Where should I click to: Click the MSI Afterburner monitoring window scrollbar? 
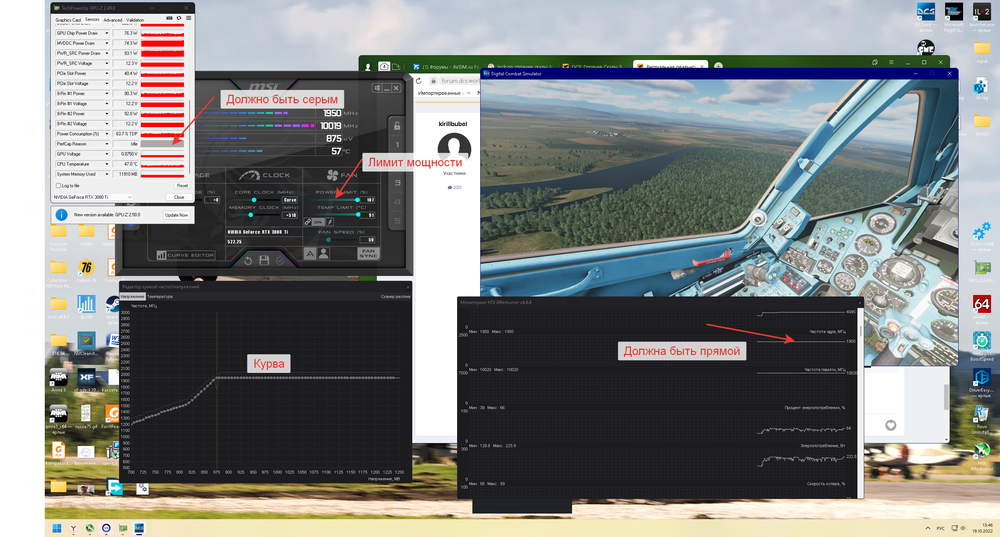(x=861, y=332)
